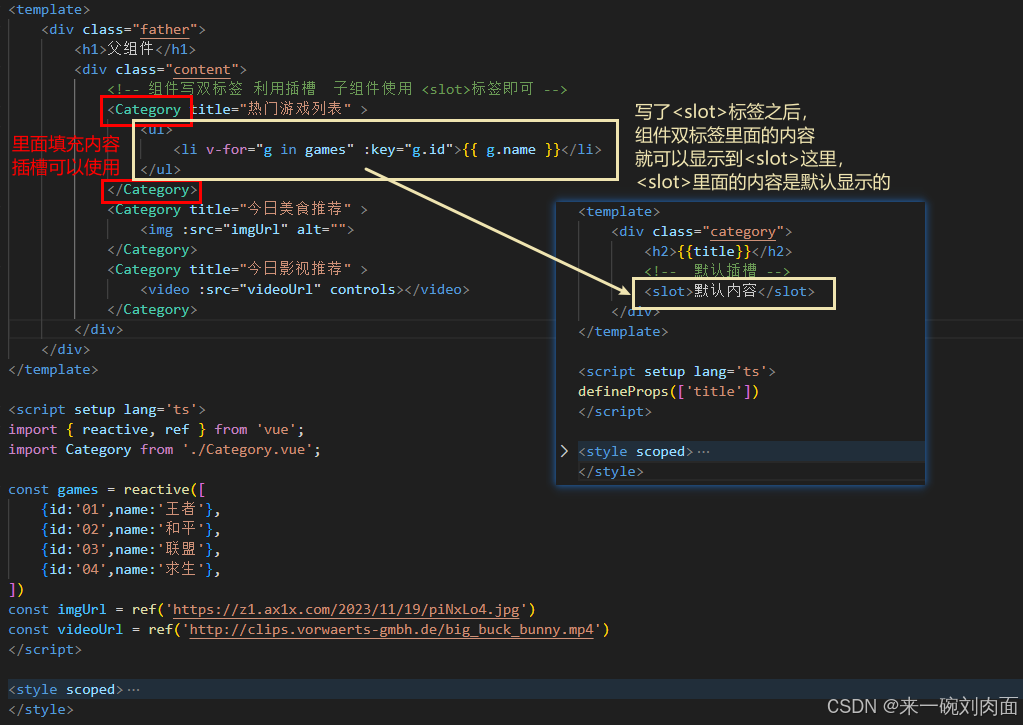Screen dimensions: 1023x725
Task: Click the const videoUrl variable name
Action: click(90, 630)
